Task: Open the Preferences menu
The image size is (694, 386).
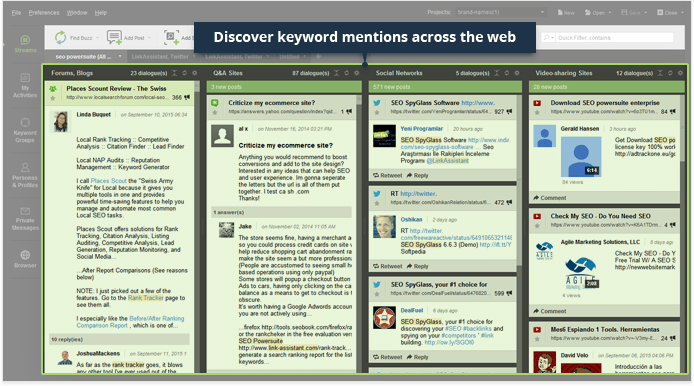Action: [44, 12]
